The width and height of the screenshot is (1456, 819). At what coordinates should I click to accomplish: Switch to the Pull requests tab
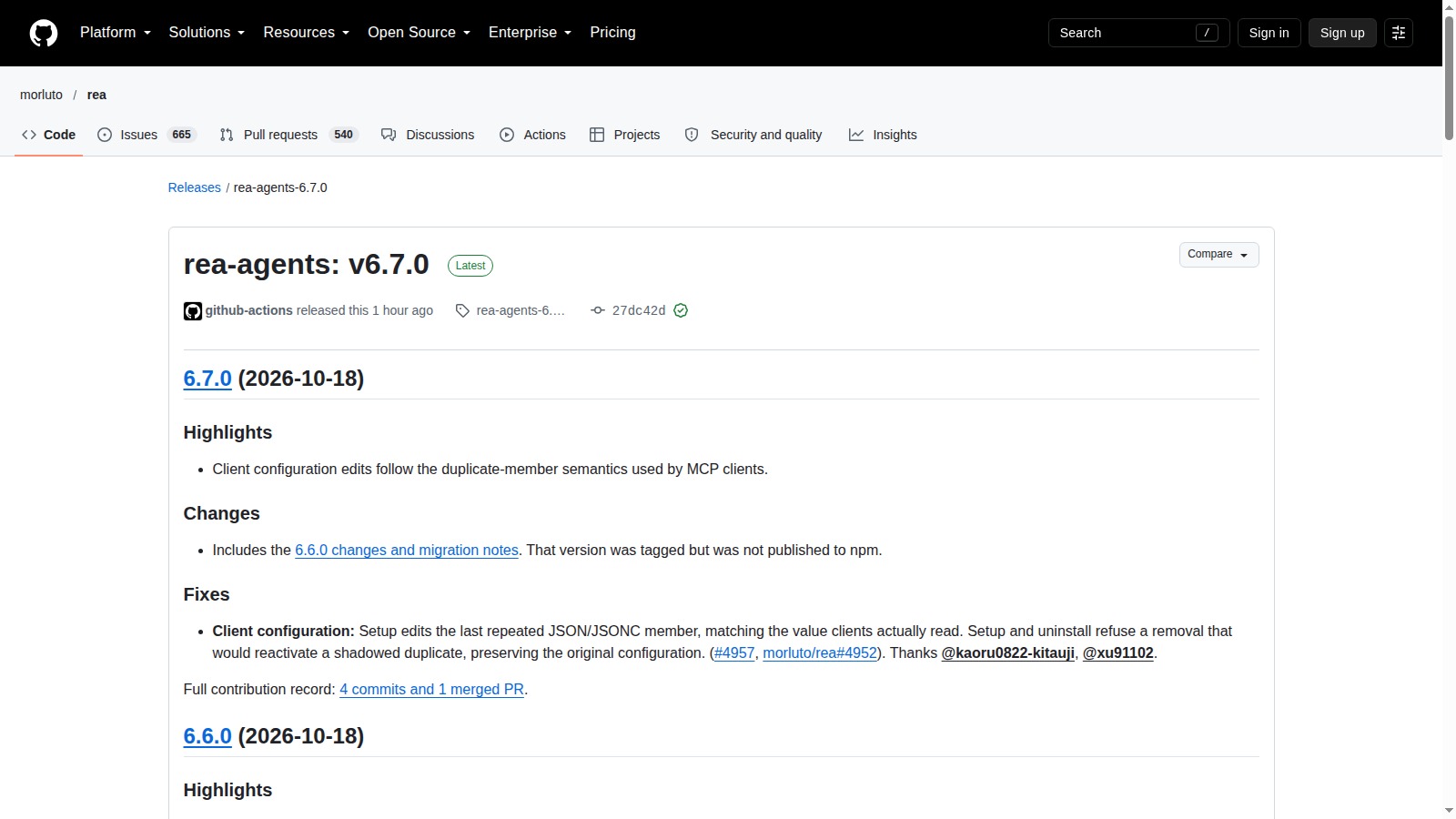click(289, 135)
